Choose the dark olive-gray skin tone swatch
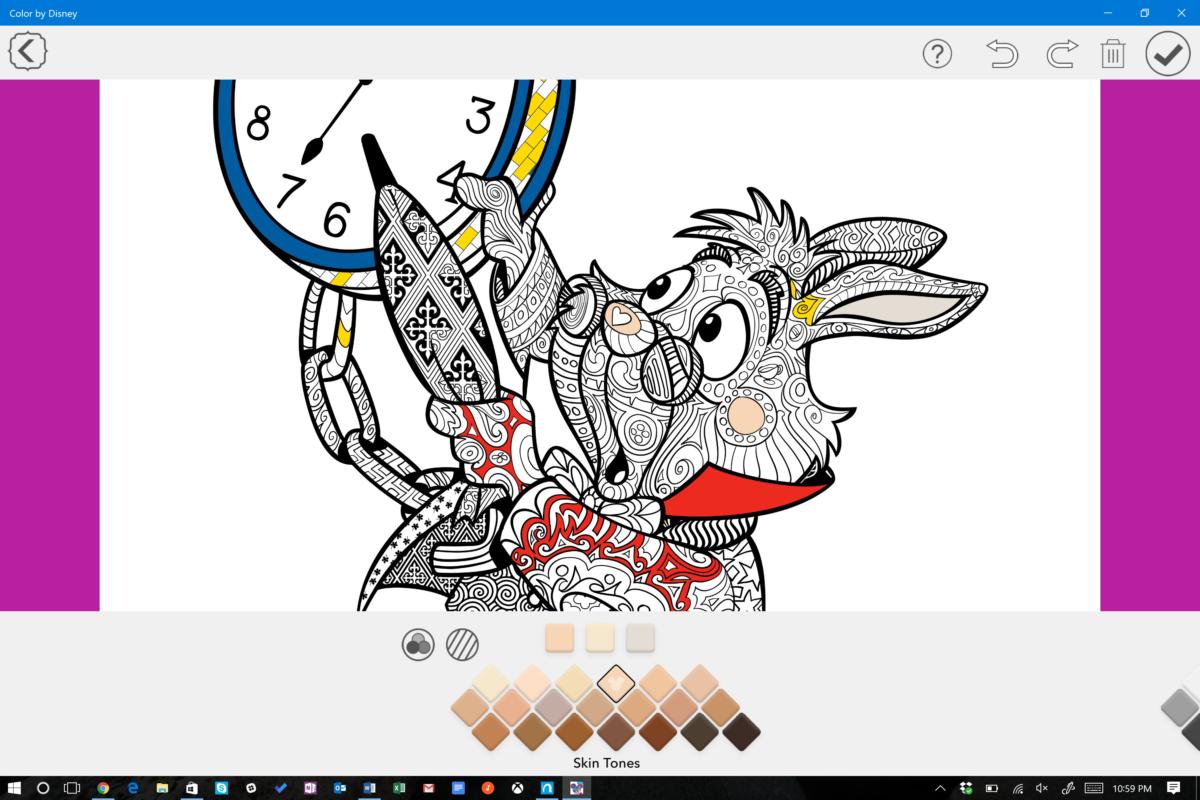This screenshot has width=1200, height=800. 699,732
